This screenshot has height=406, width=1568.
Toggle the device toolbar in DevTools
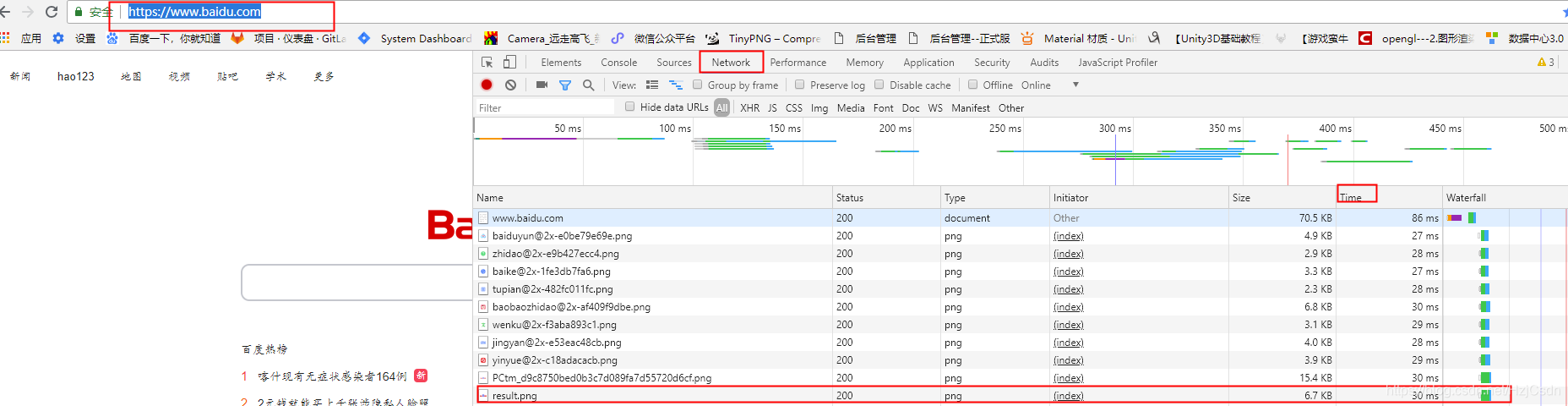(509, 62)
